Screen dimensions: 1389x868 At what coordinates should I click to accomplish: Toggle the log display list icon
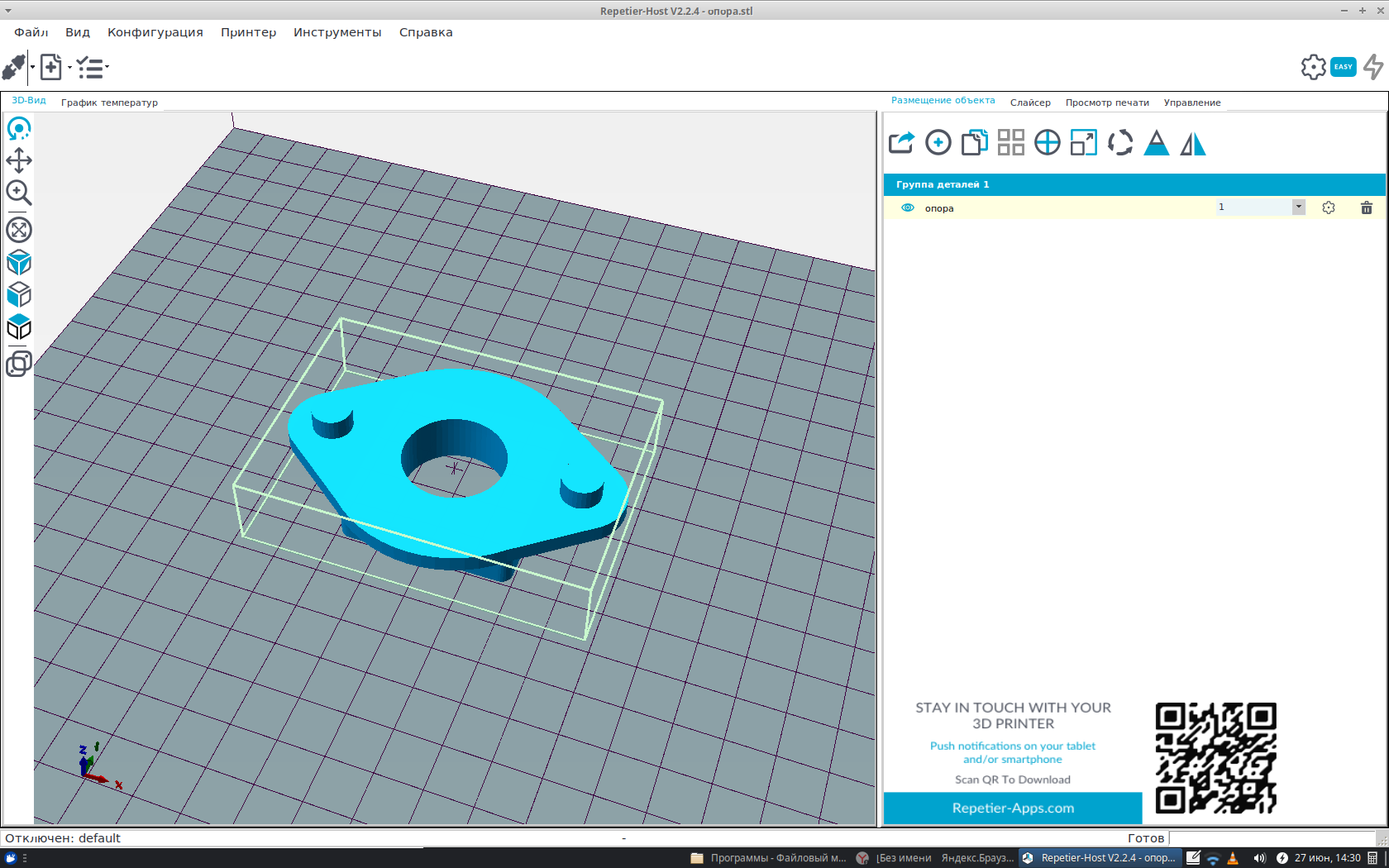(x=89, y=67)
